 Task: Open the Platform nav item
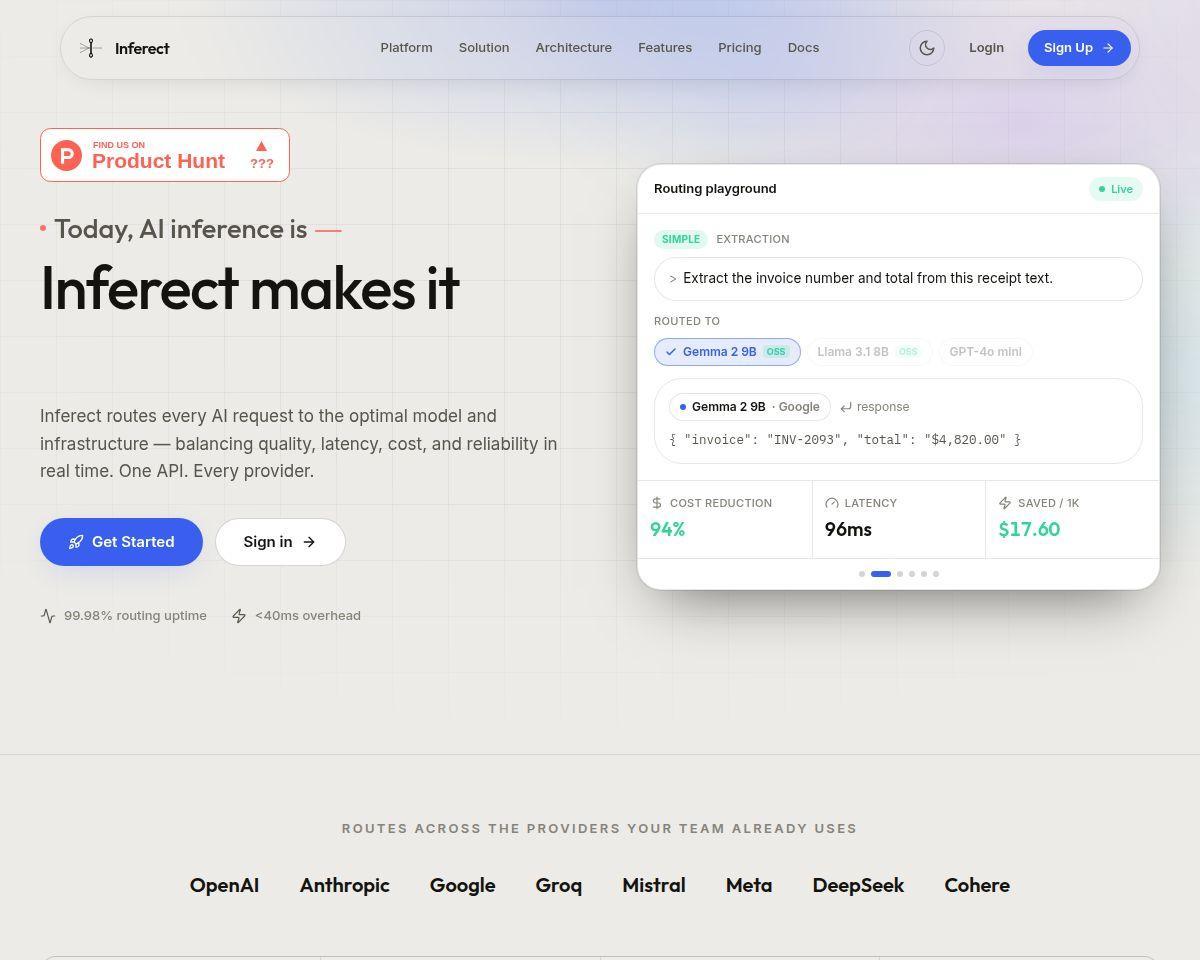(x=406, y=48)
